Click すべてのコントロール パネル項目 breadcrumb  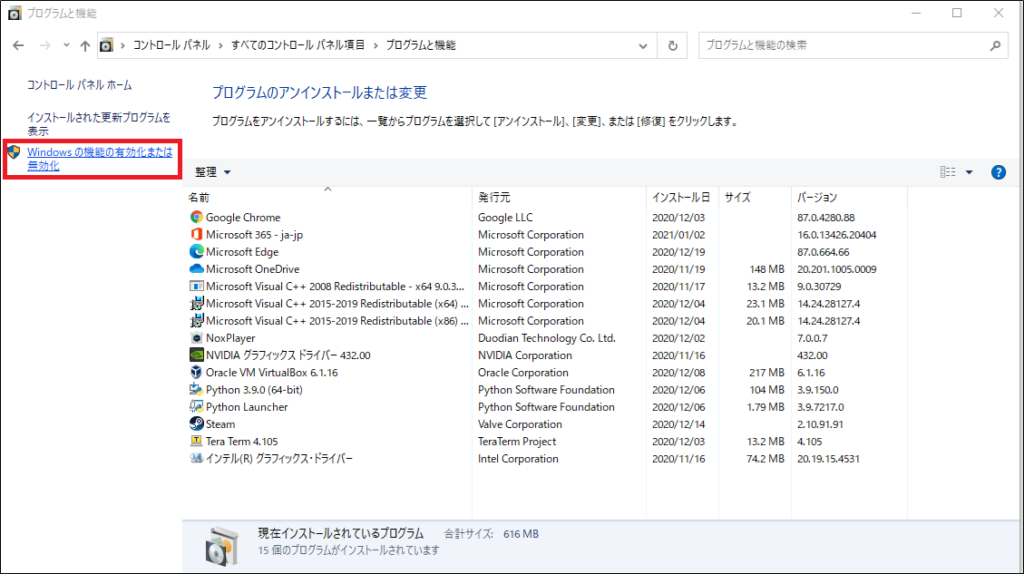(x=298, y=45)
